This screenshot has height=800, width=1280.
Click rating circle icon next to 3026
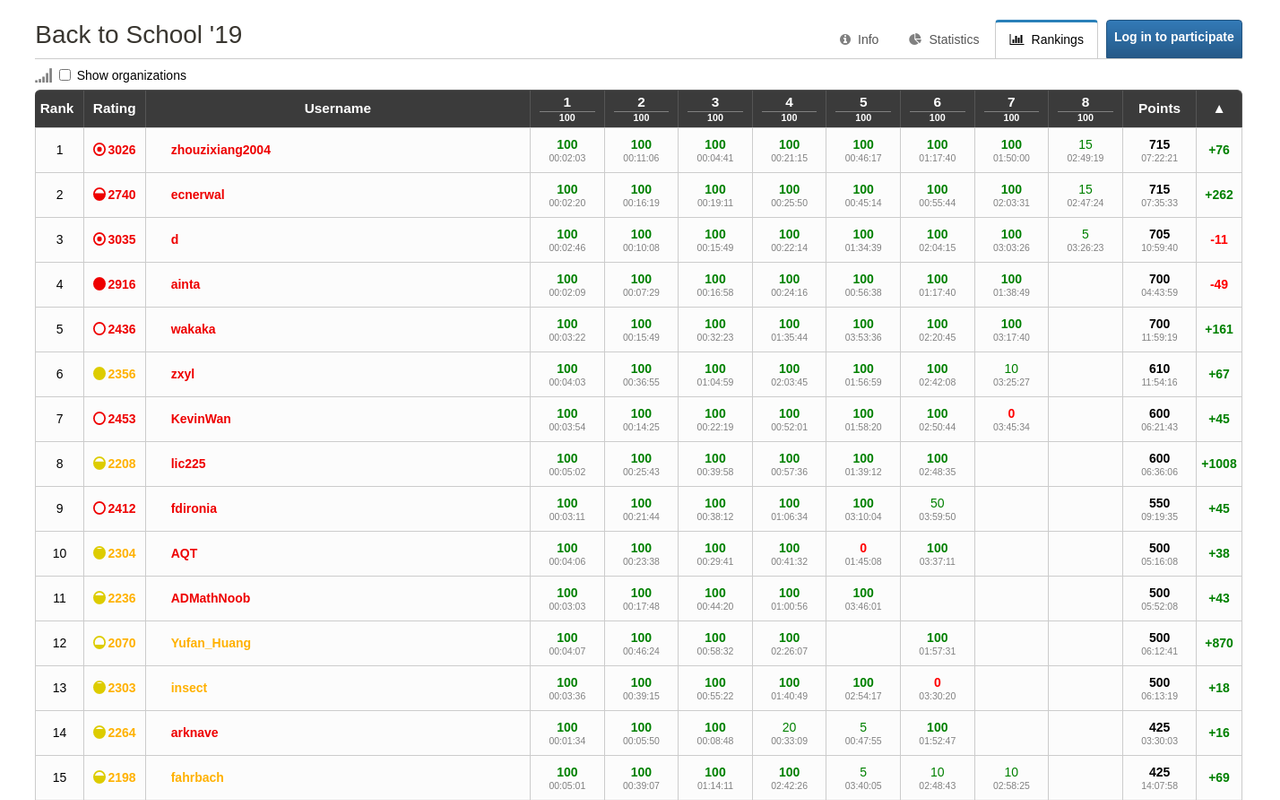pos(99,150)
